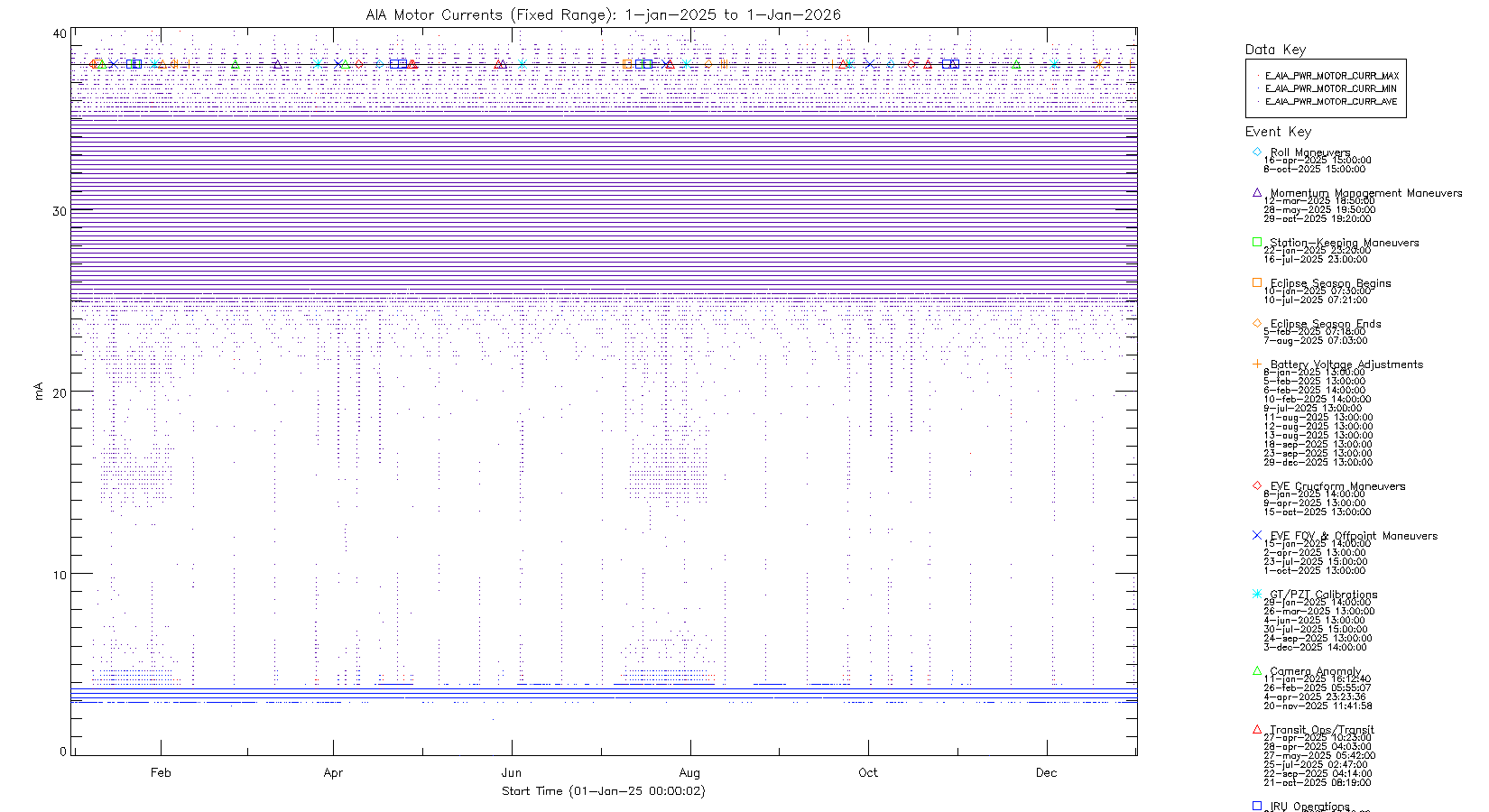
Task: Select E_AIA_PWR_MOTOR_CURR_AVE in the data key
Action: [x=1330, y=101]
